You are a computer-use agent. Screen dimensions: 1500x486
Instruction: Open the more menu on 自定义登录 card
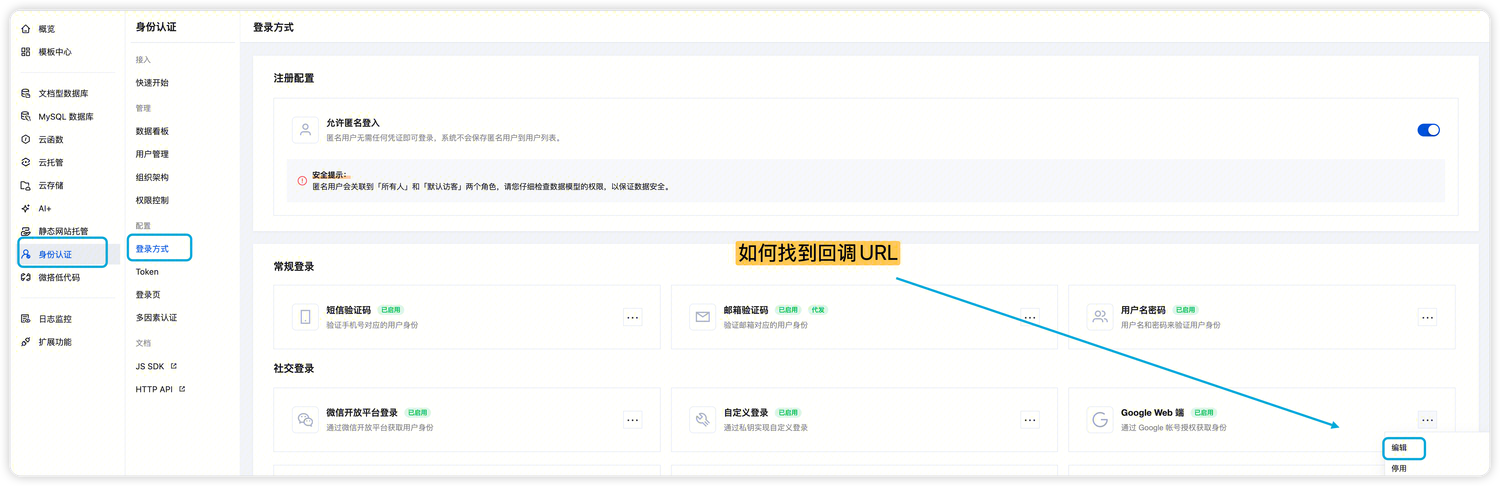coord(1030,420)
